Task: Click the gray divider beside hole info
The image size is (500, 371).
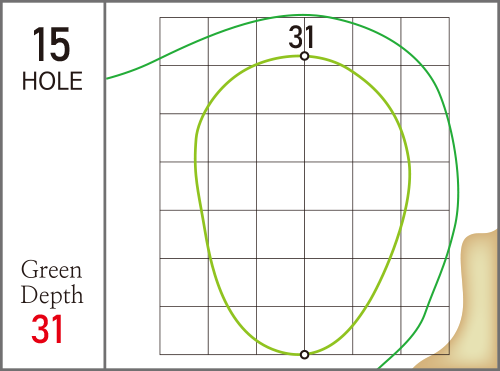Action: [x=105, y=185]
